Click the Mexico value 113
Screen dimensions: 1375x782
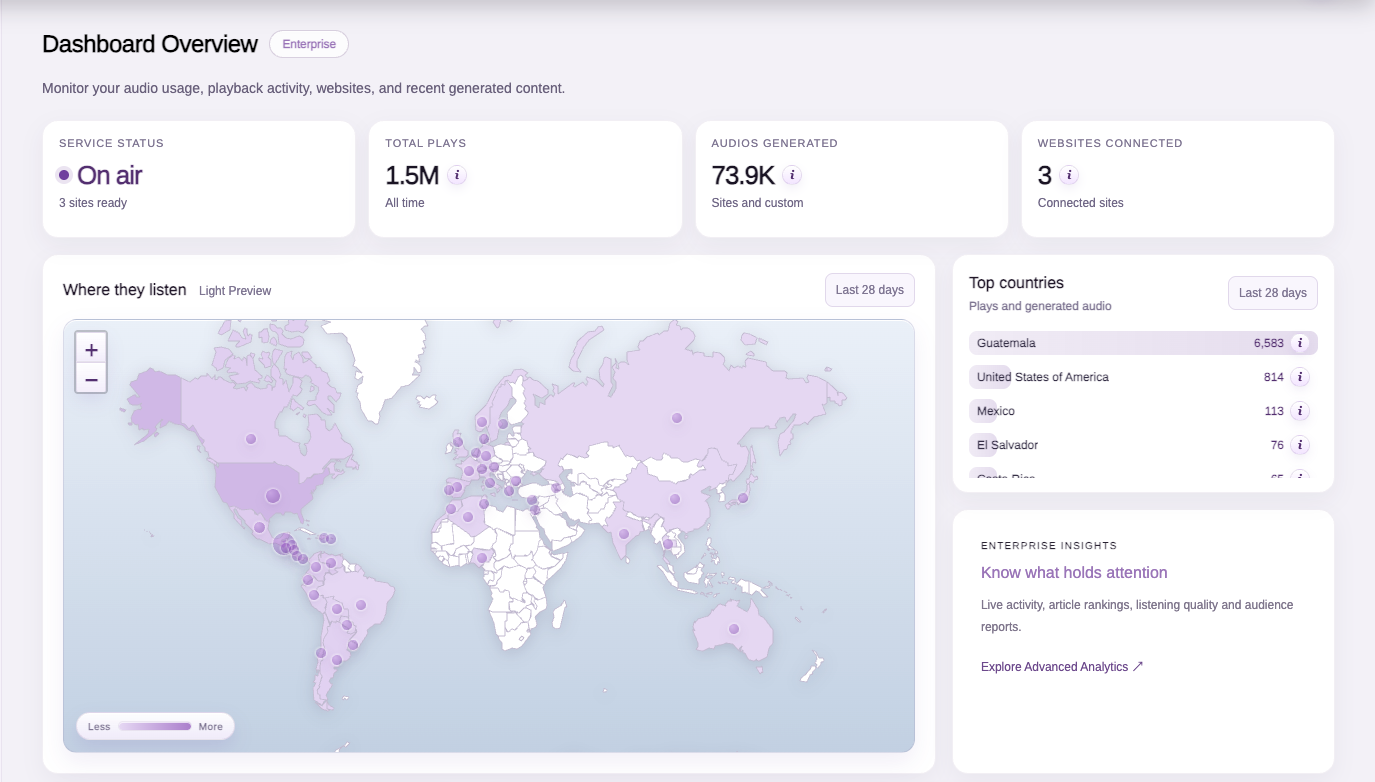click(1274, 411)
